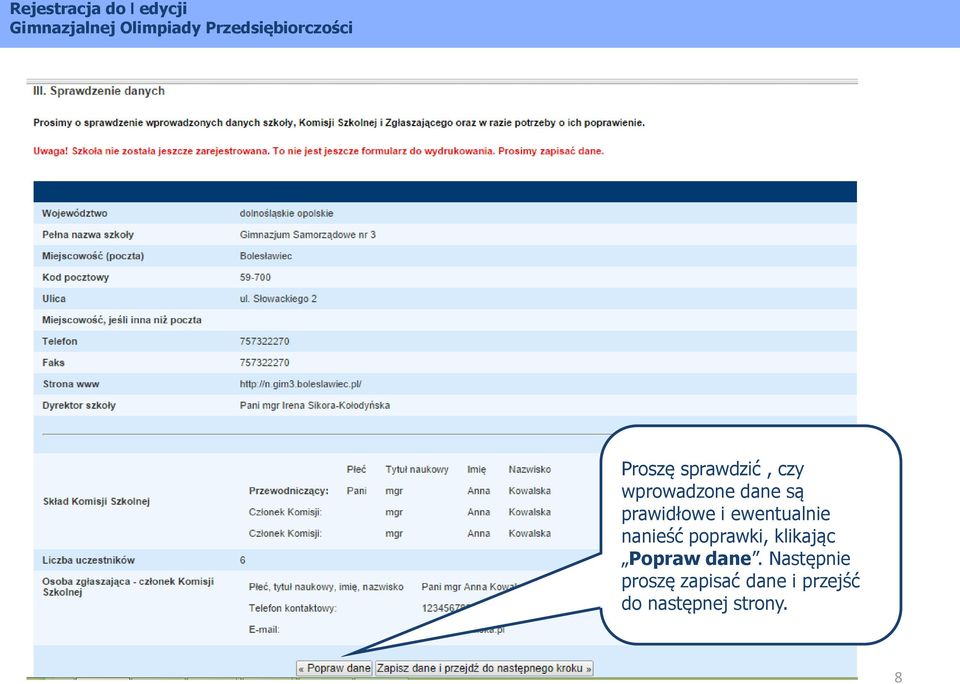The image size is (960, 684).
Task: Click Pani in the Przewodniczący row
Action: (x=356, y=490)
